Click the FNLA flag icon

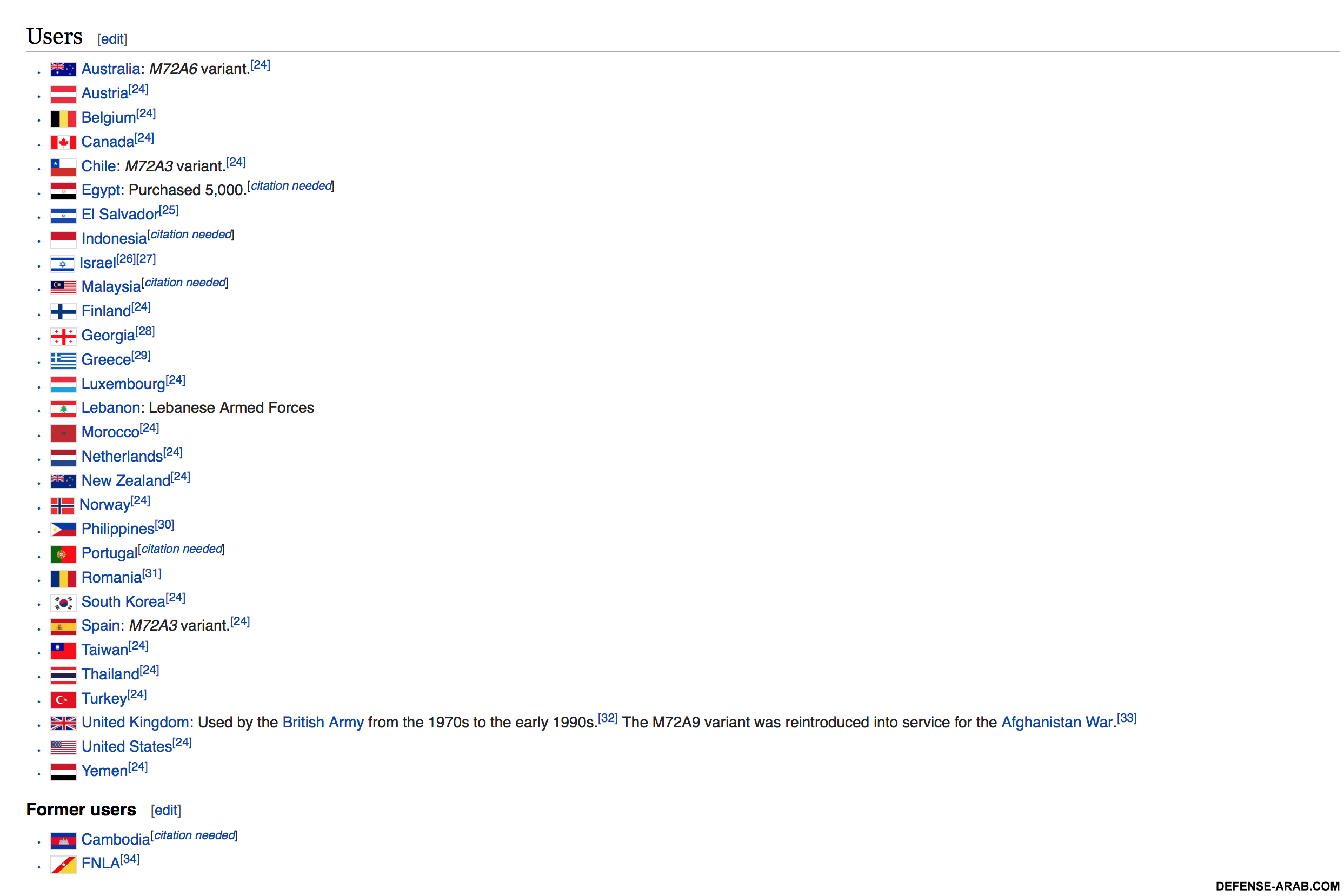coord(63,865)
